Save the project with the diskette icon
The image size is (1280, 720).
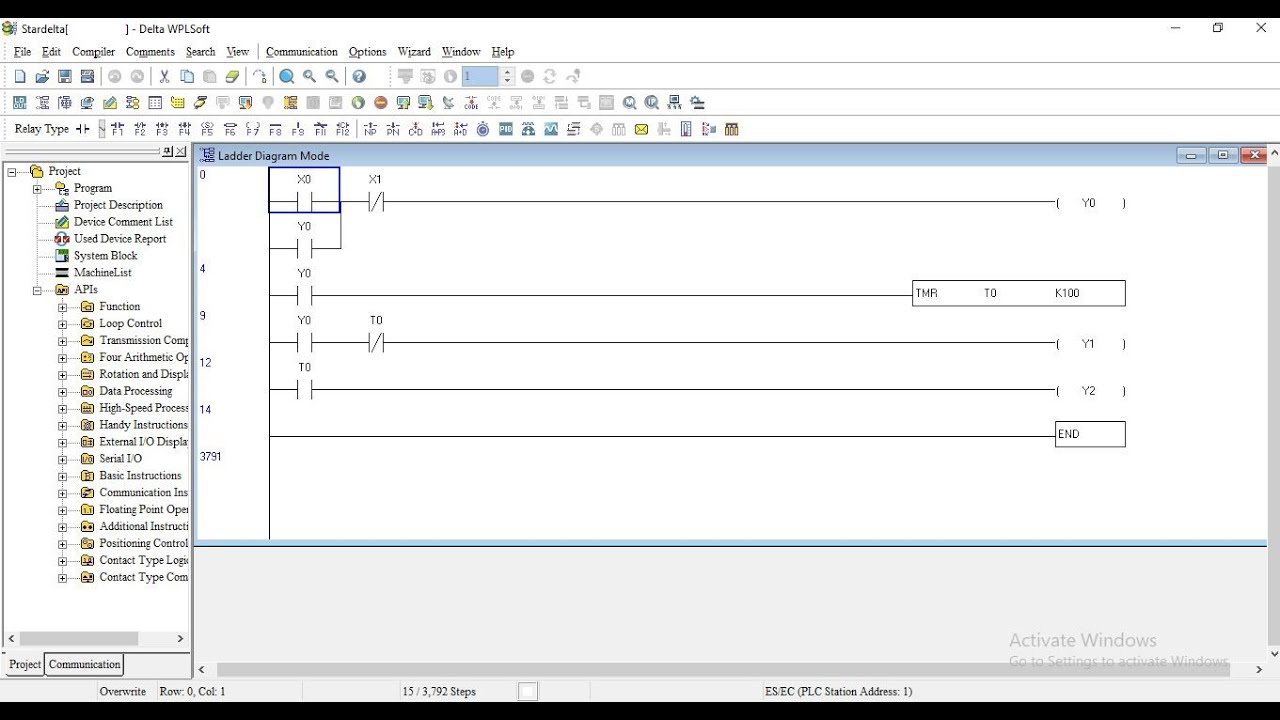[65, 76]
